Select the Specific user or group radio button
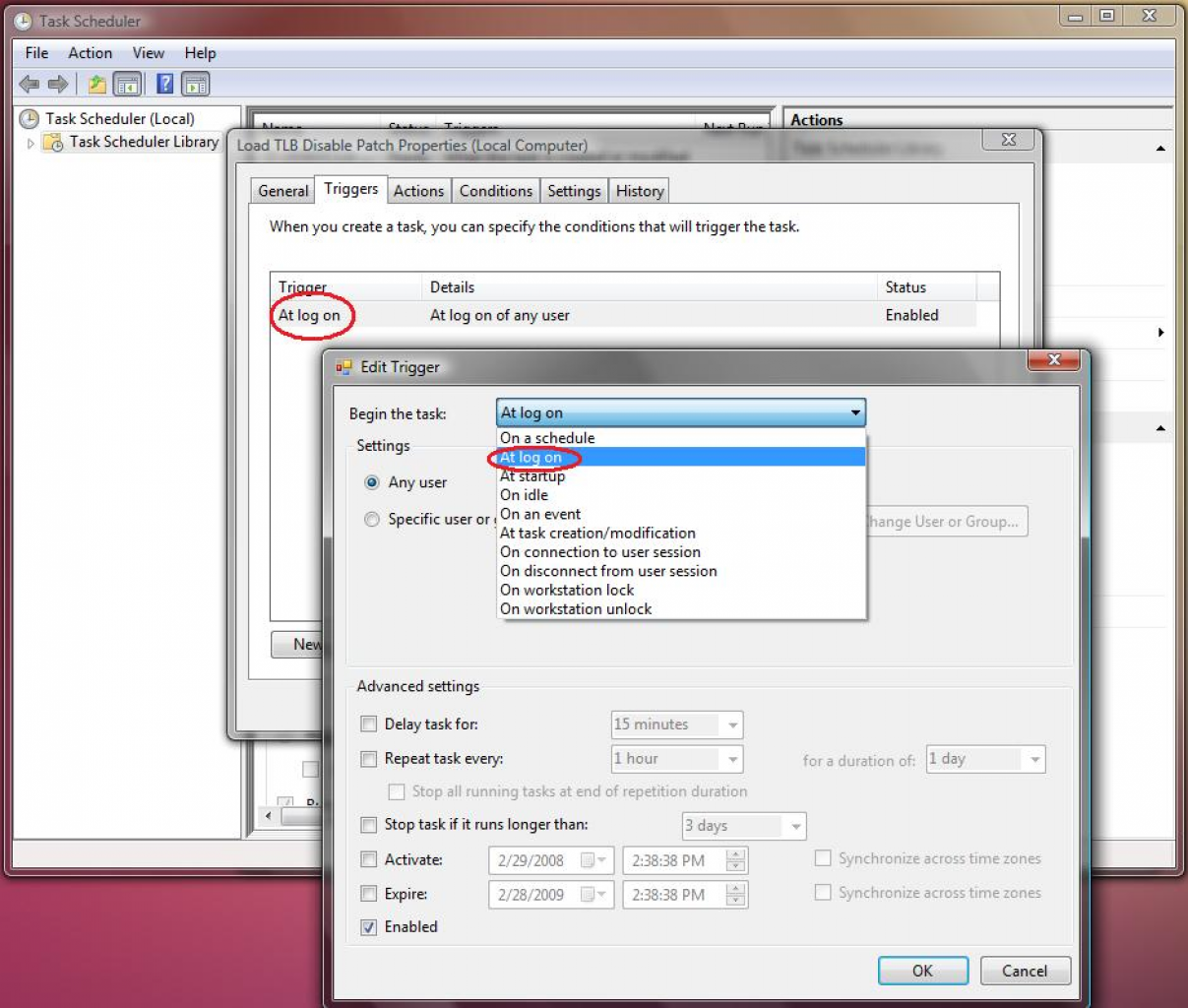The width and height of the screenshot is (1188, 1008). [x=372, y=519]
